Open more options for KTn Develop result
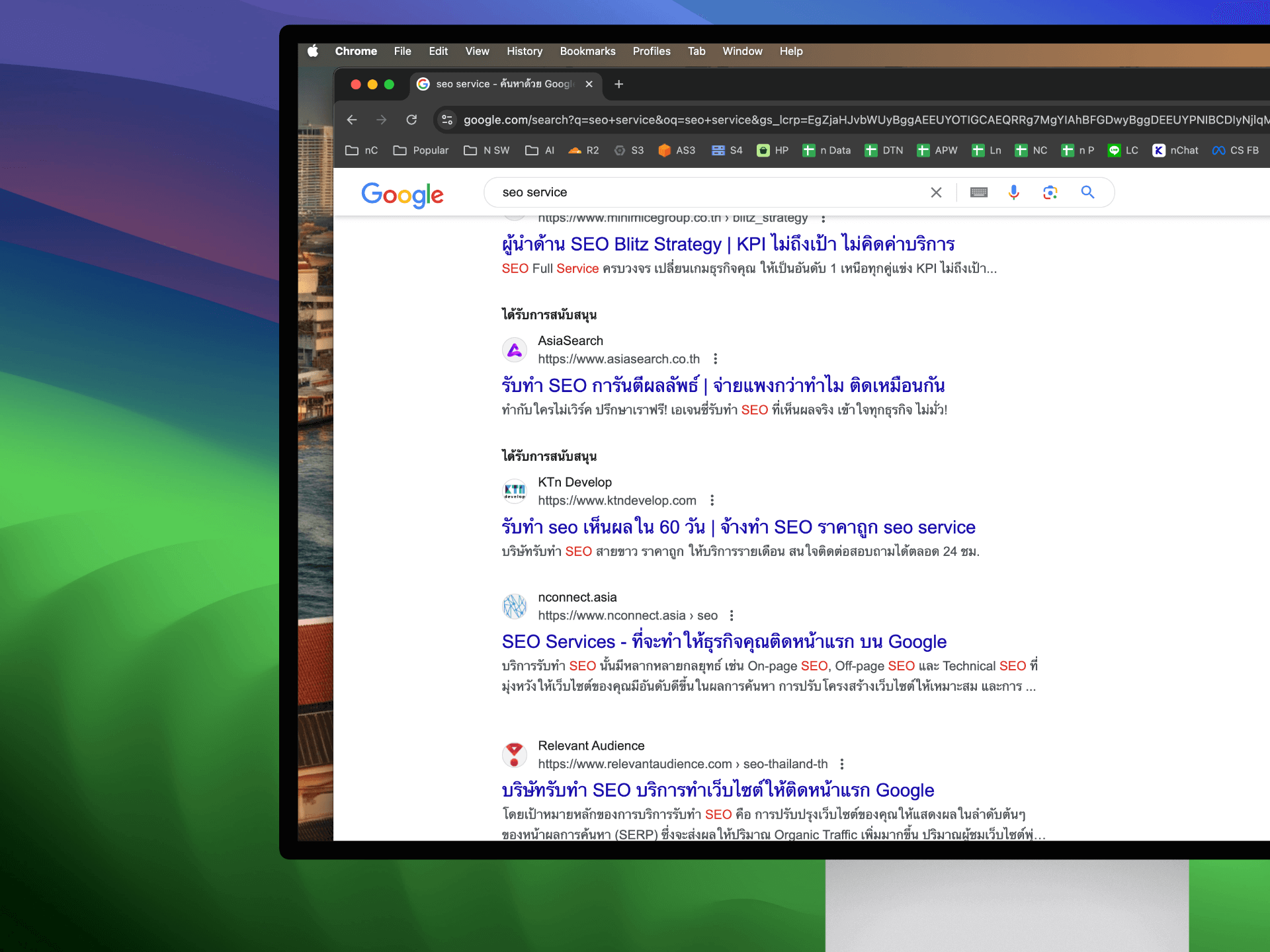1270x952 pixels. tap(712, 500)
